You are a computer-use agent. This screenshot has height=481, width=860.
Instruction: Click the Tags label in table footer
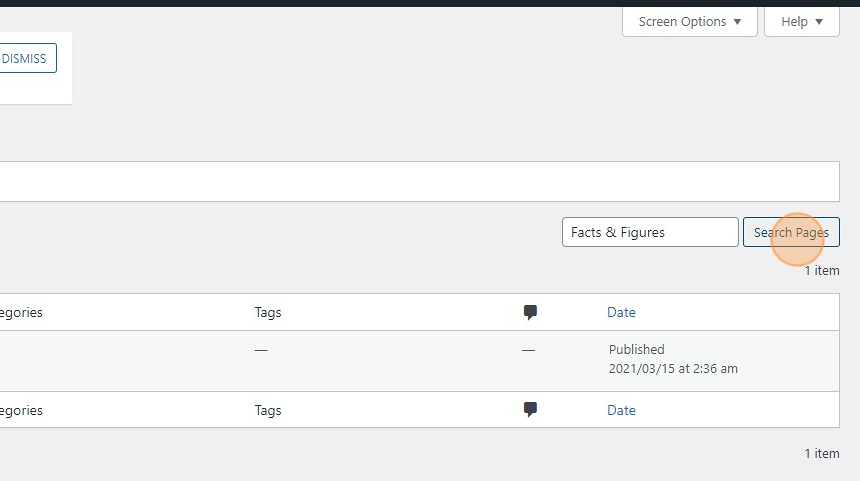tap(268, 410)
